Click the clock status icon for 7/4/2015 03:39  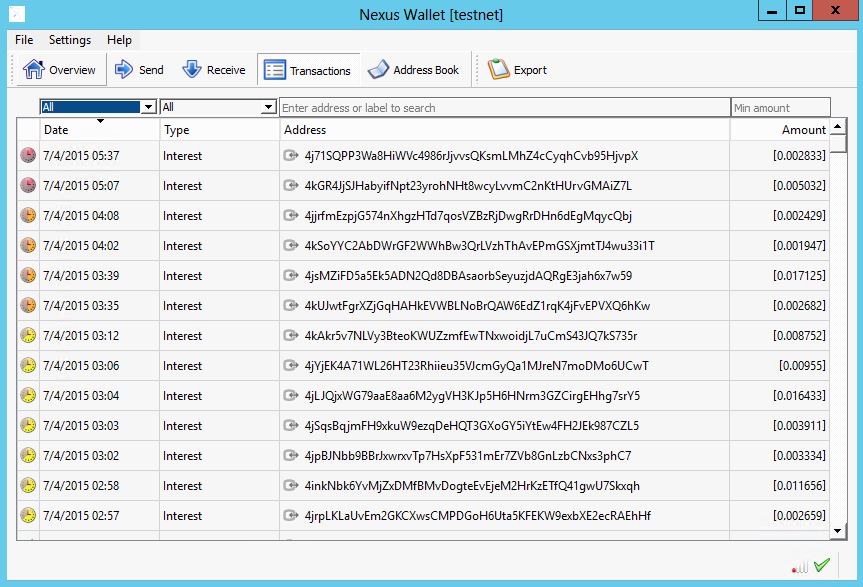(28, 275)
